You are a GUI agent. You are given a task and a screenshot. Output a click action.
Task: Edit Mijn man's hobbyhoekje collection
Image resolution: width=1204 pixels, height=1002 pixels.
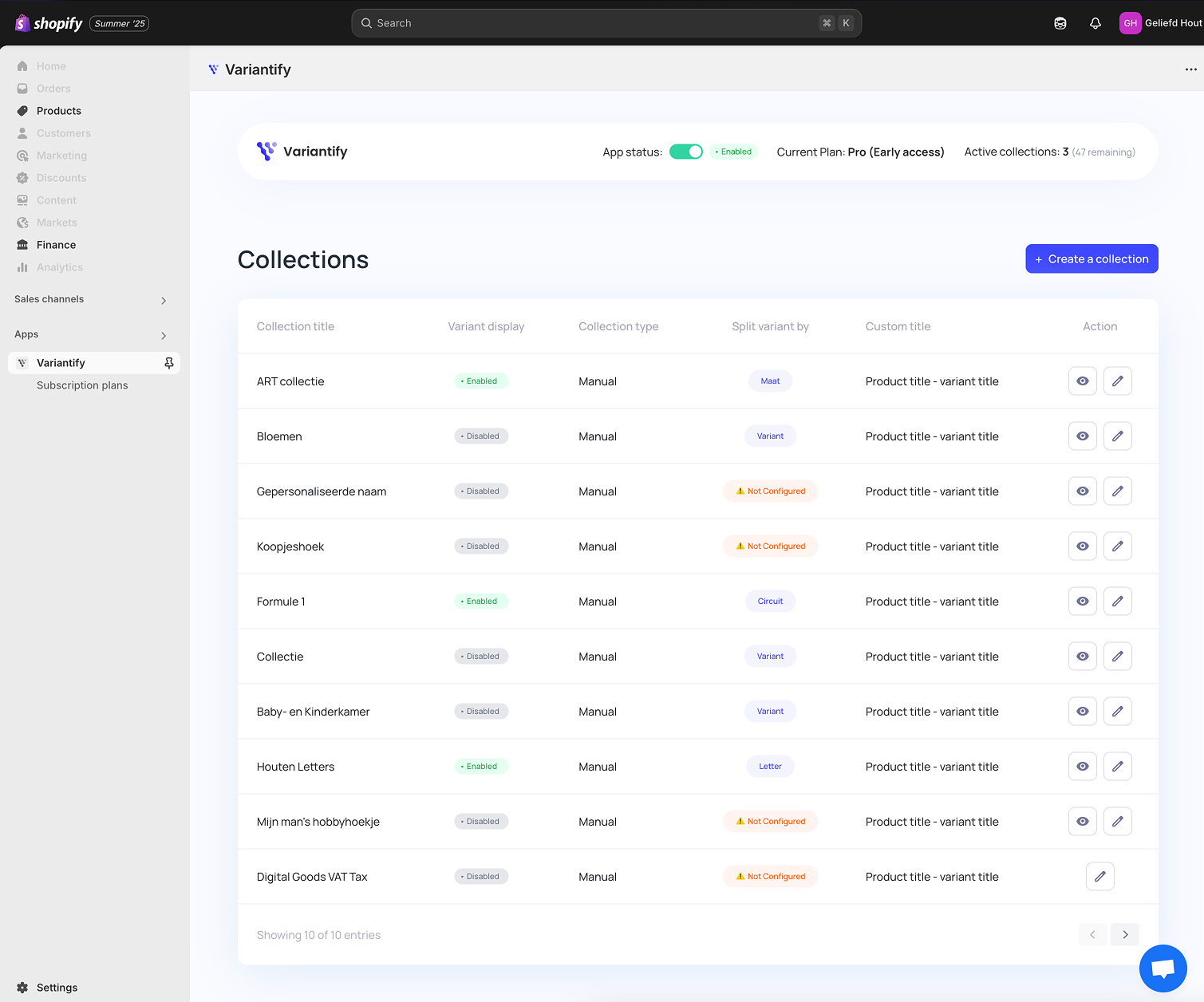[x=1118, y=822]
